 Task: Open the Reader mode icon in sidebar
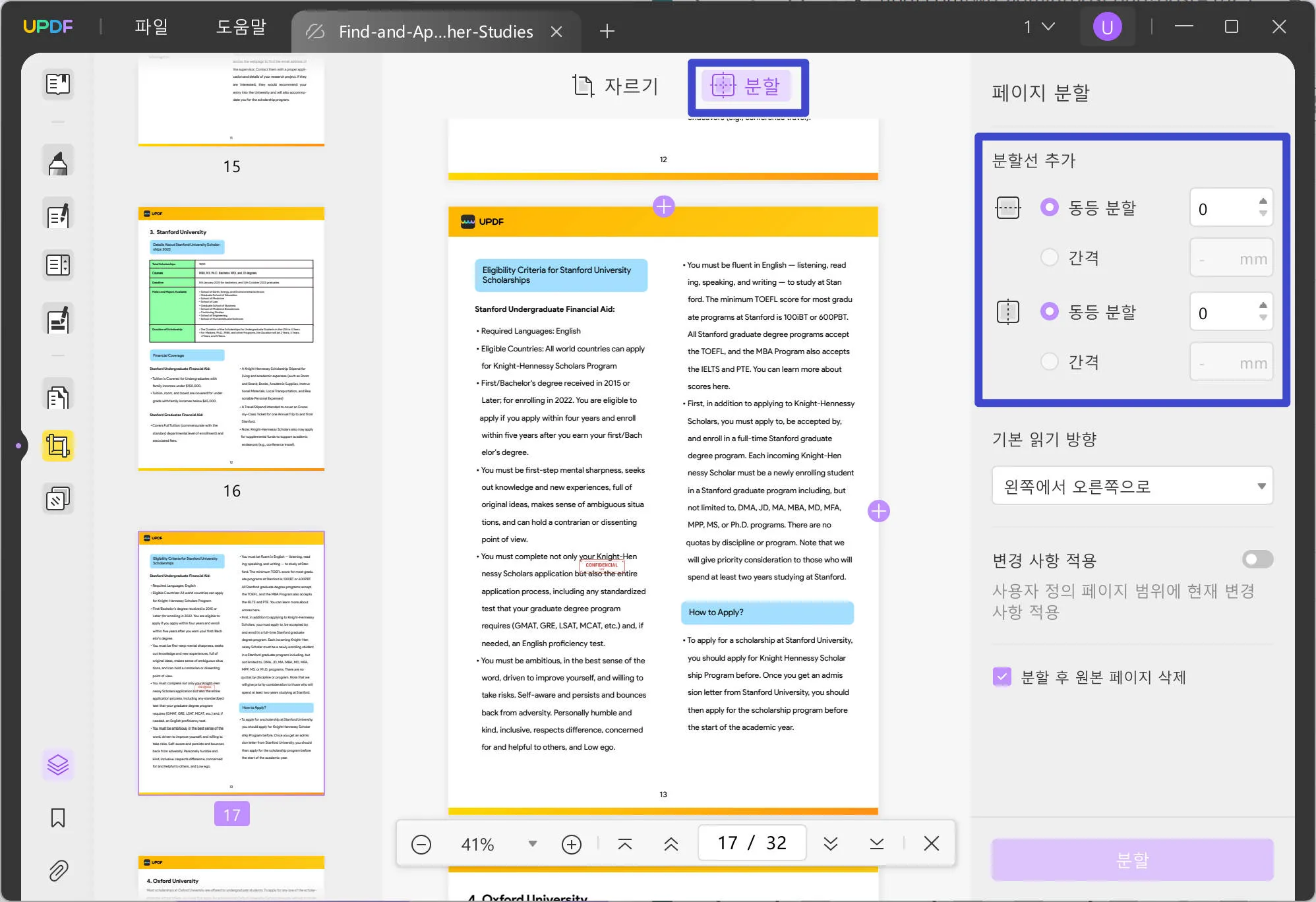point(58,84)
